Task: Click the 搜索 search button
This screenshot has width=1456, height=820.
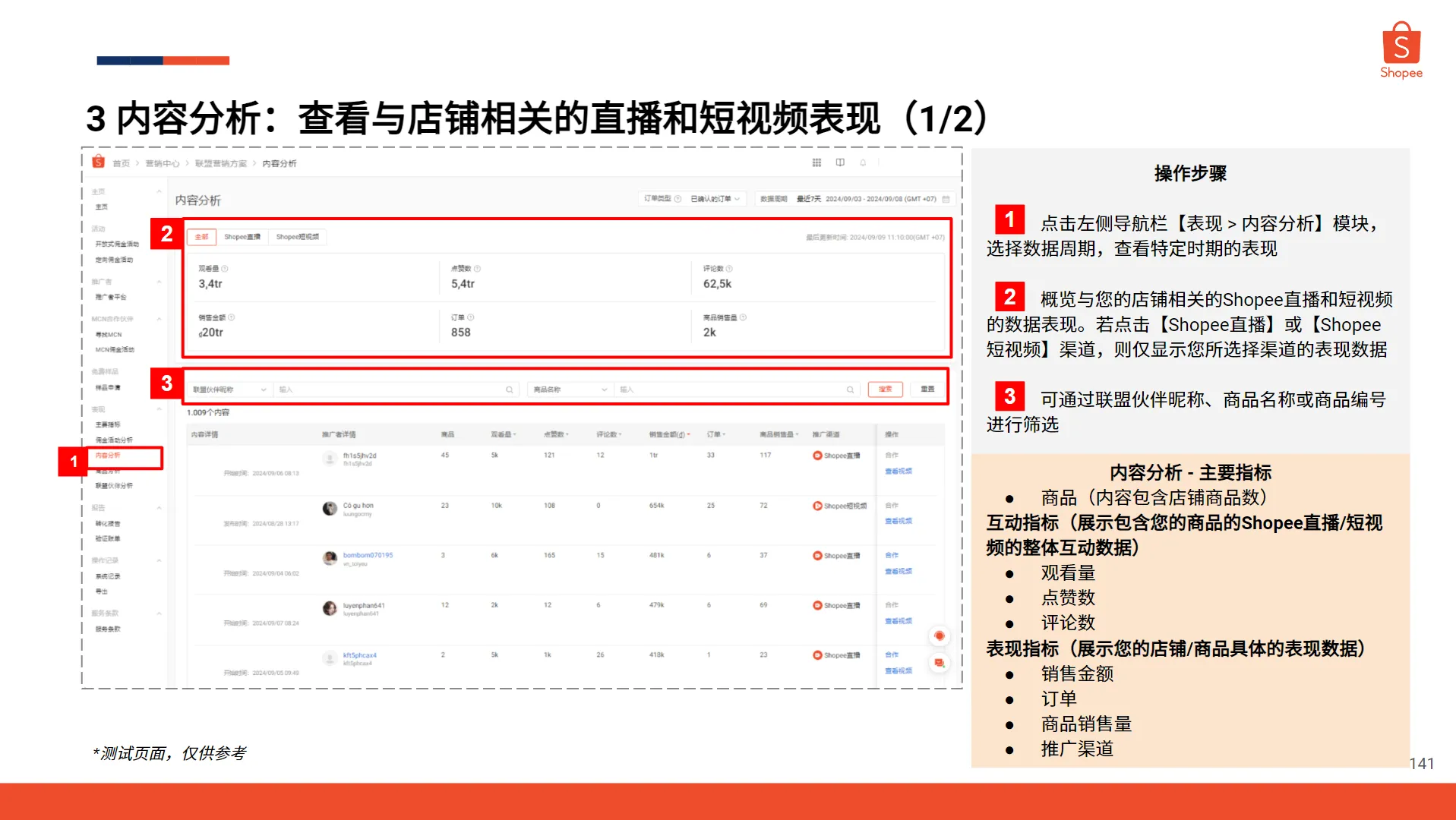Action: point(886,389)
